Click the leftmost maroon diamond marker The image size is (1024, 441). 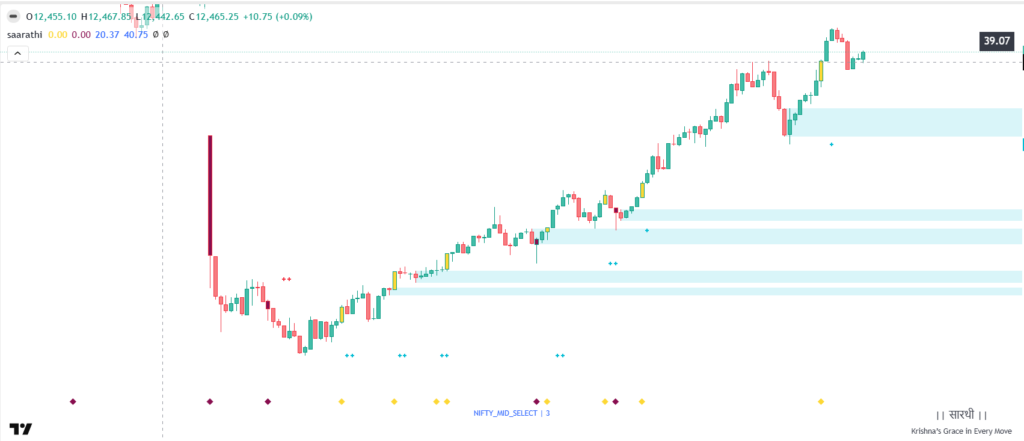point(72,401)
